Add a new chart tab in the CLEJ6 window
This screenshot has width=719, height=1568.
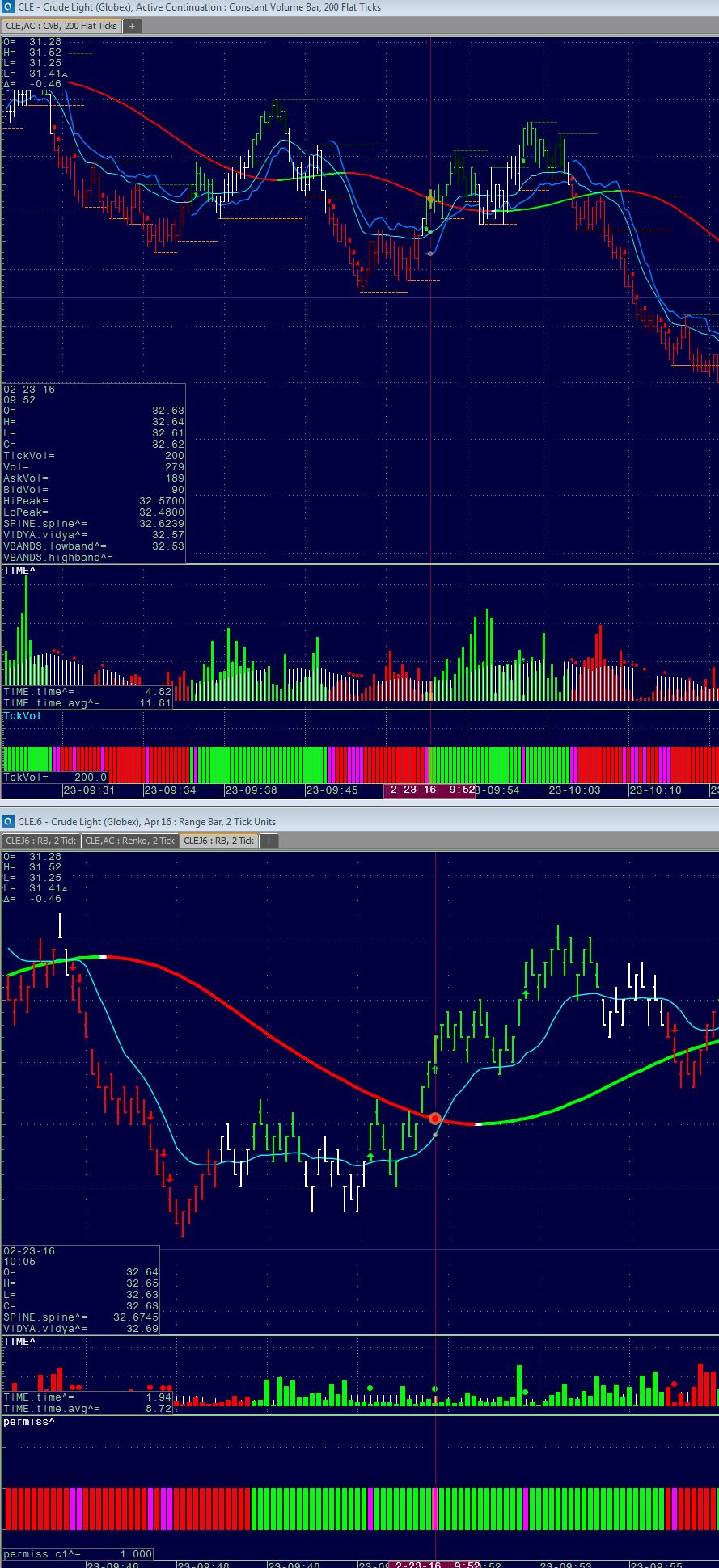click(x=269, y=841)
